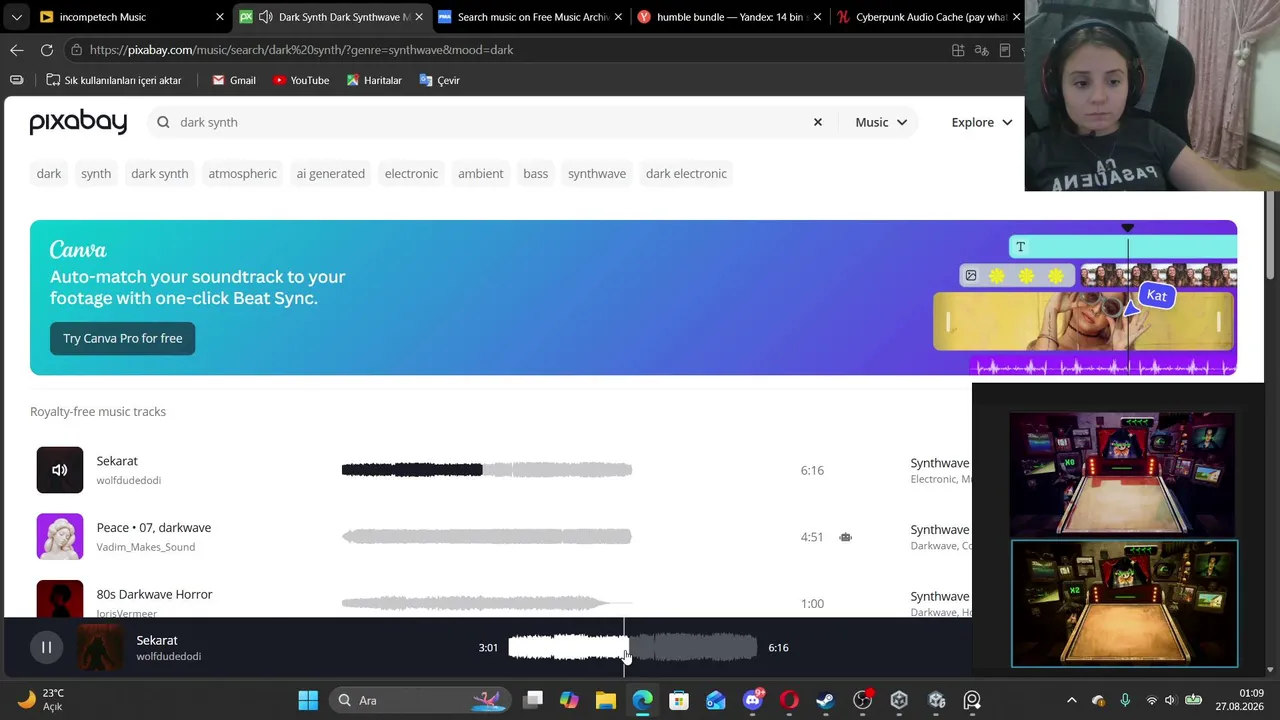Open the 80s Darkwave Horror track title
This screenshot has height=720, width=1280.
pos(155,594)
